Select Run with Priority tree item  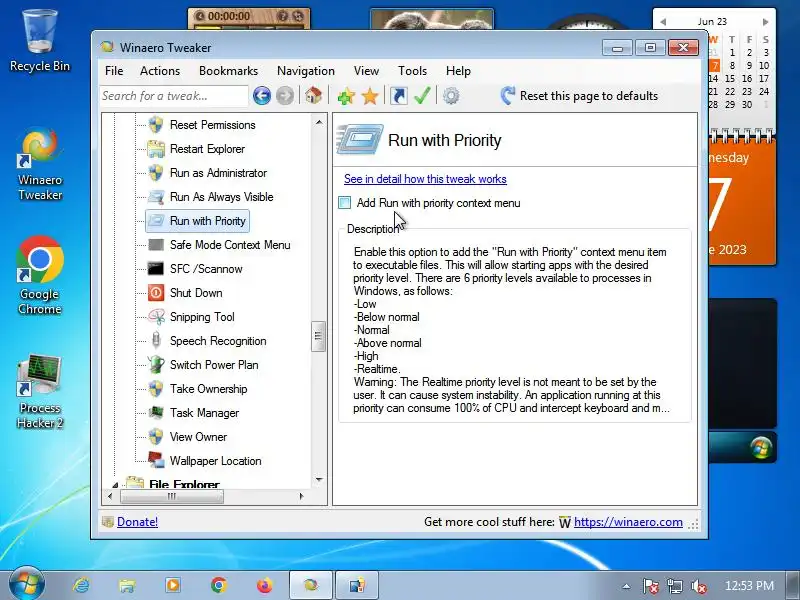[198, 220]
